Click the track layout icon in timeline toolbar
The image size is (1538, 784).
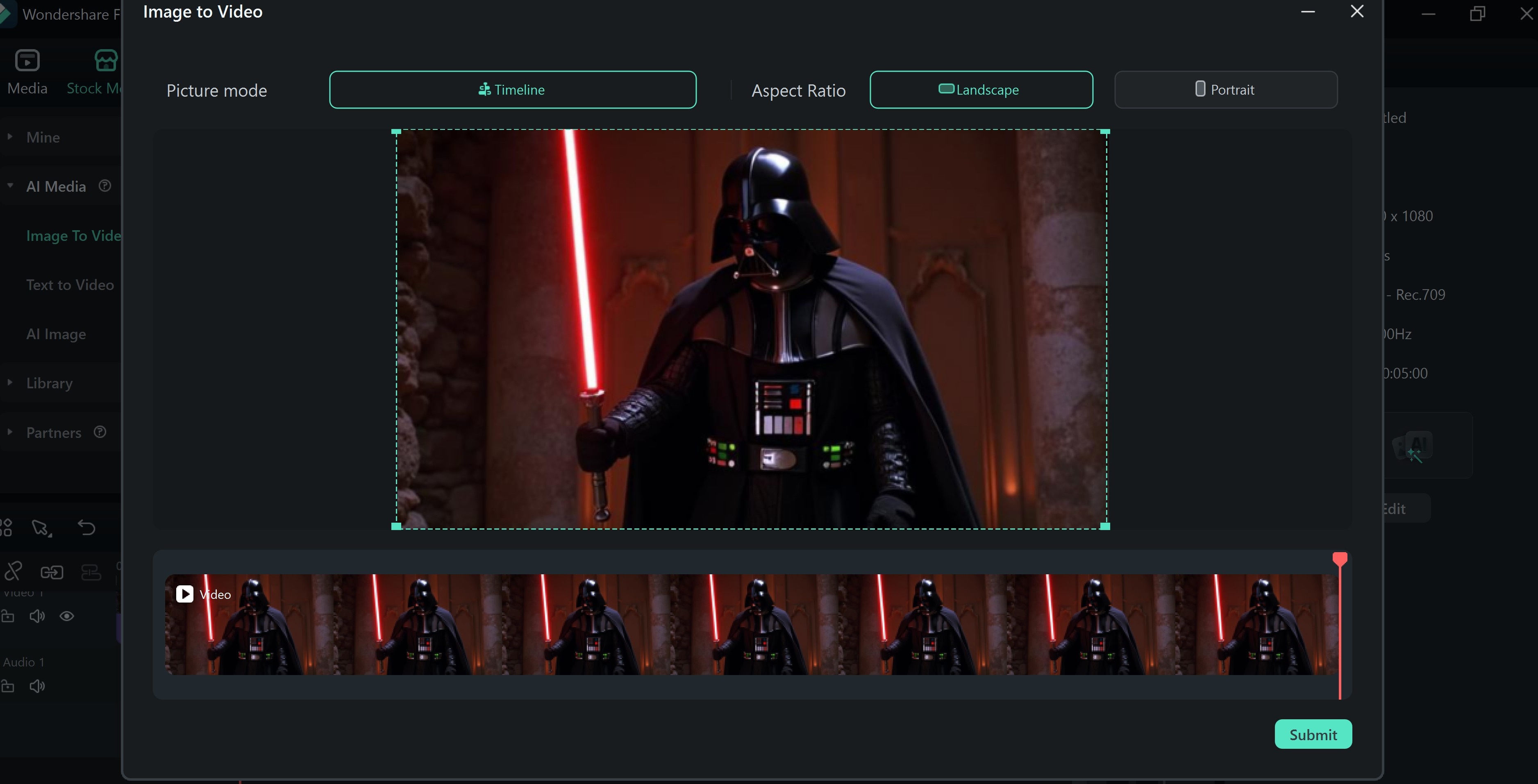(x=91, y=572)
